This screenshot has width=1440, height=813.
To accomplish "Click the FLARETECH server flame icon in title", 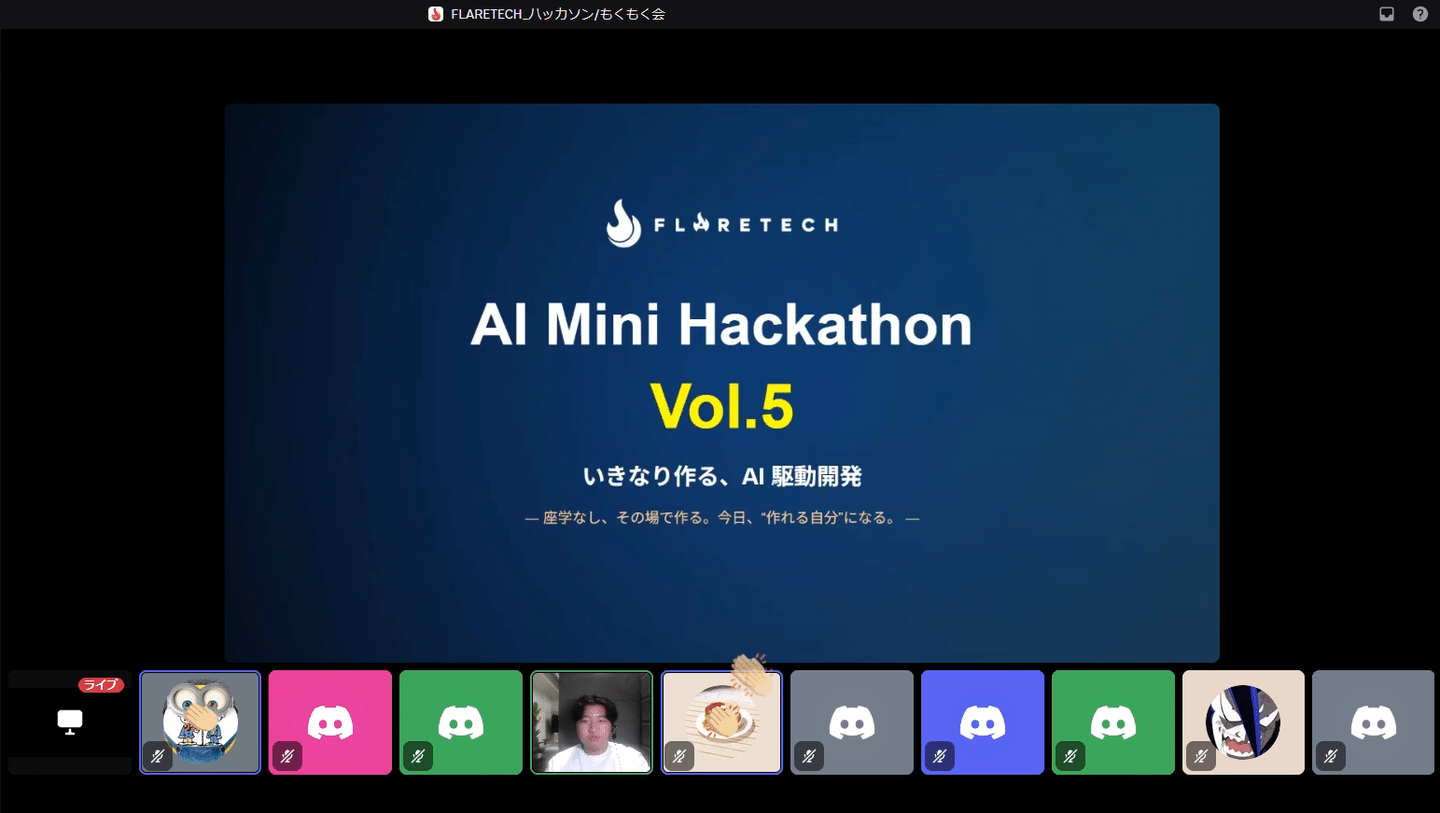I will click(x=436, y=14).
